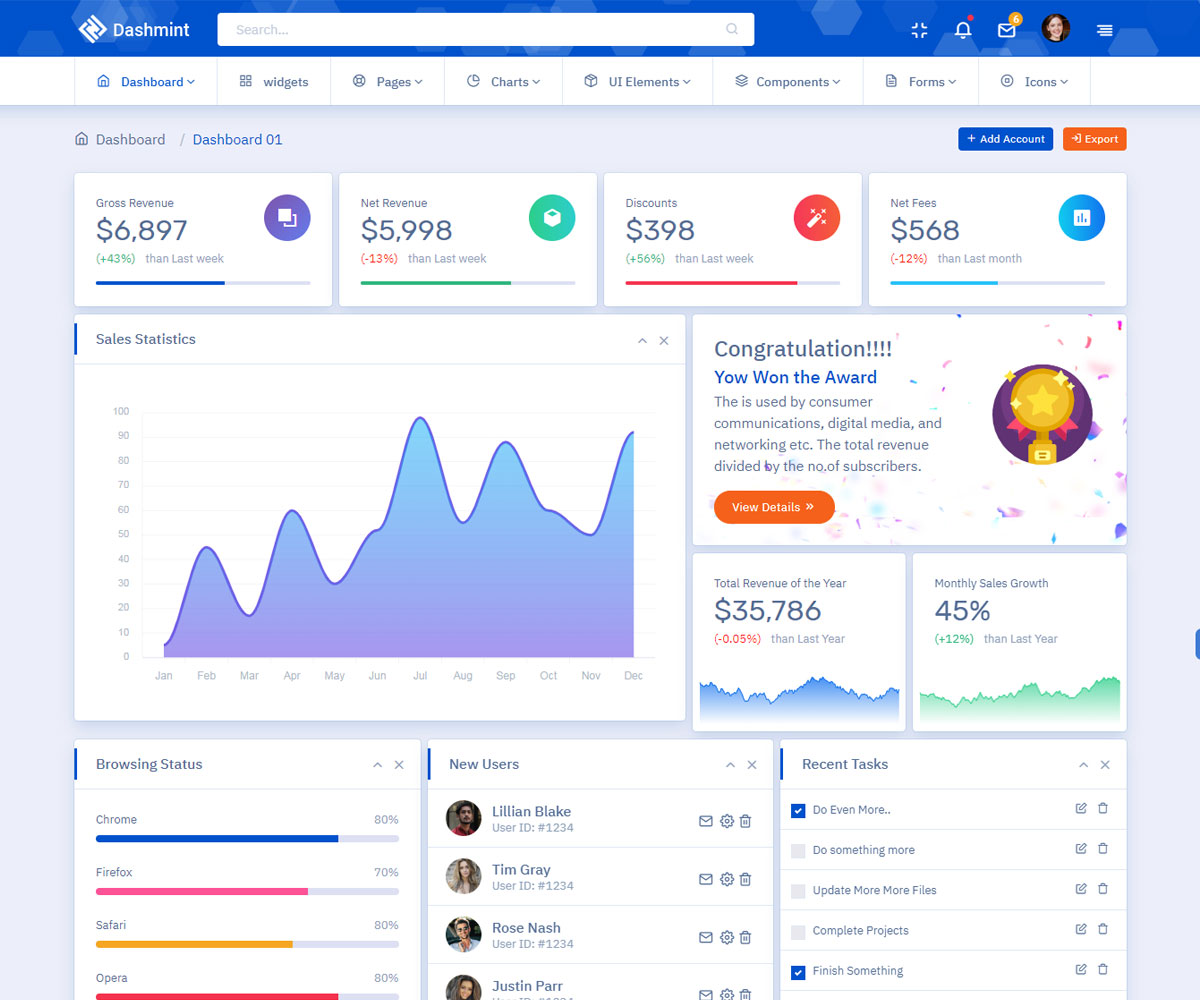Delete user Tim Gray via trash icon
Image resolution: width=1200 pixels, height=1000 pixels.
point(745,879)
